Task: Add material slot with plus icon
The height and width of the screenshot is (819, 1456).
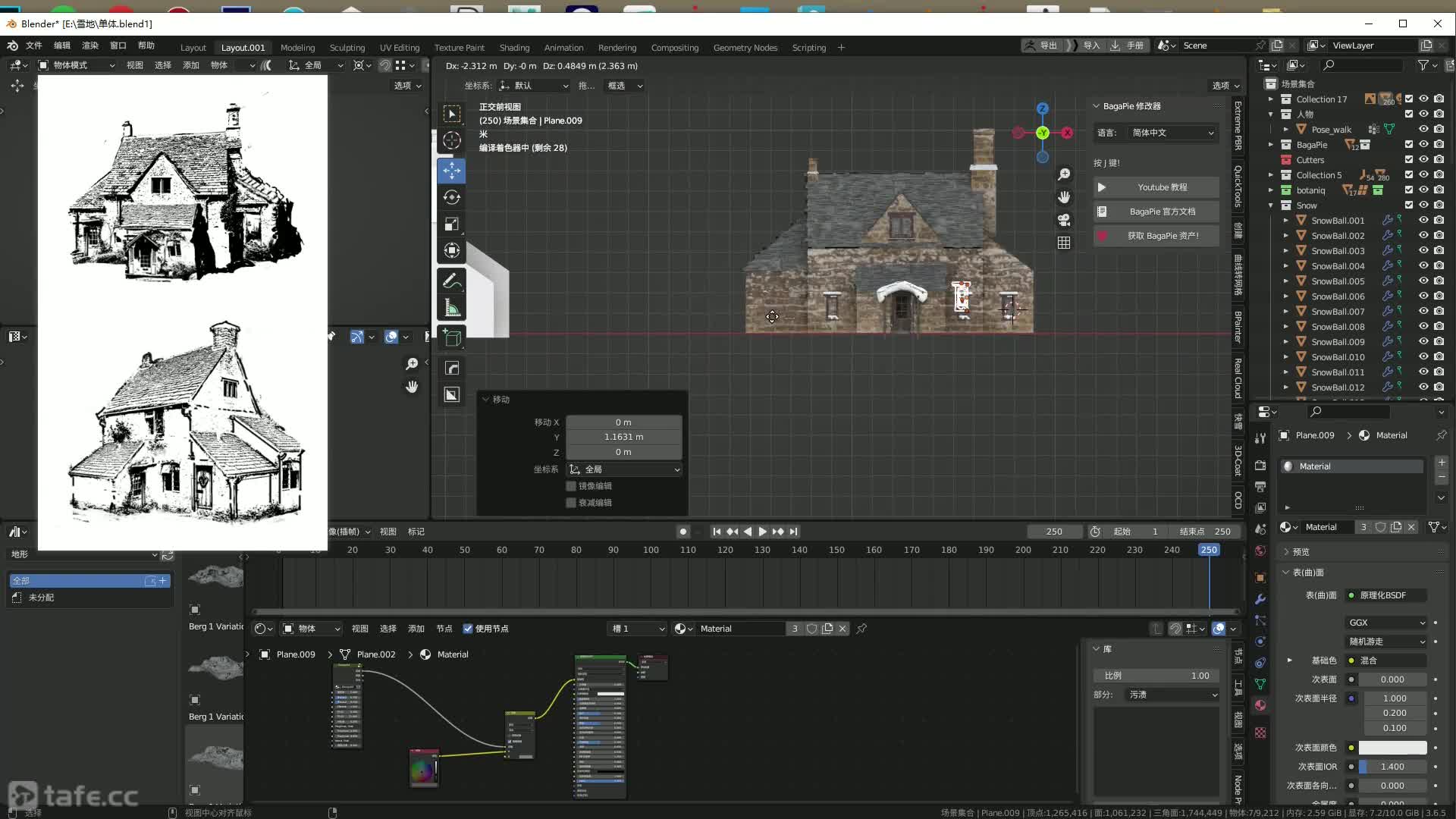Action: point(1442,462)
